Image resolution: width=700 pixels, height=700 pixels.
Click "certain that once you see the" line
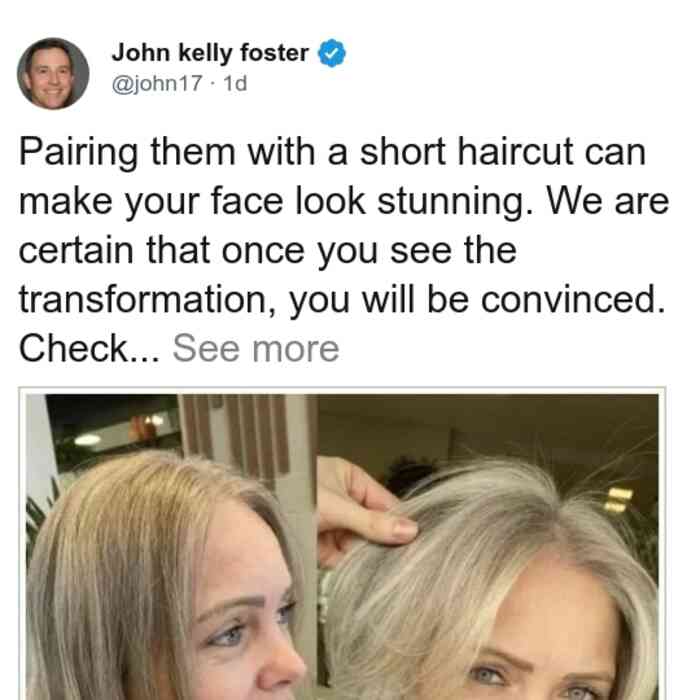click(x=268, y=251)
